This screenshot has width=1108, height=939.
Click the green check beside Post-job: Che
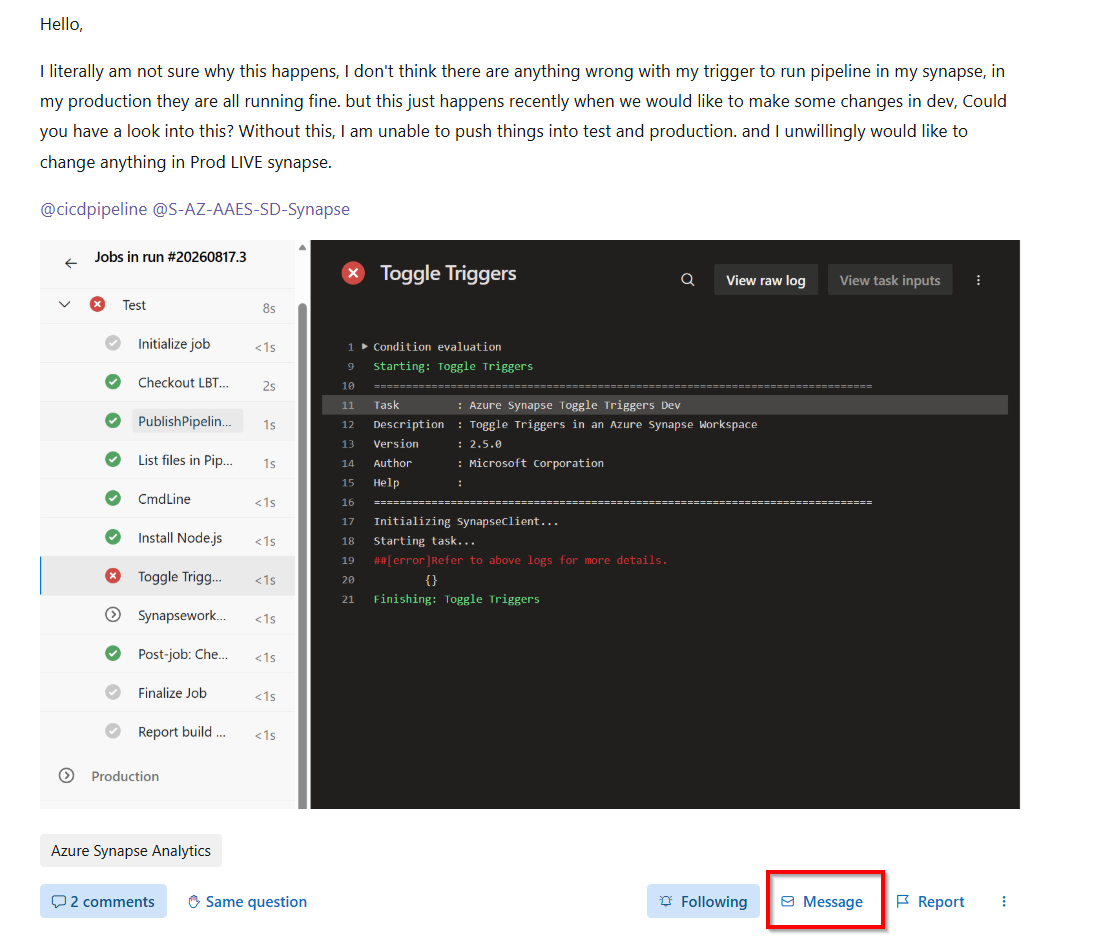tap(113, 654)
